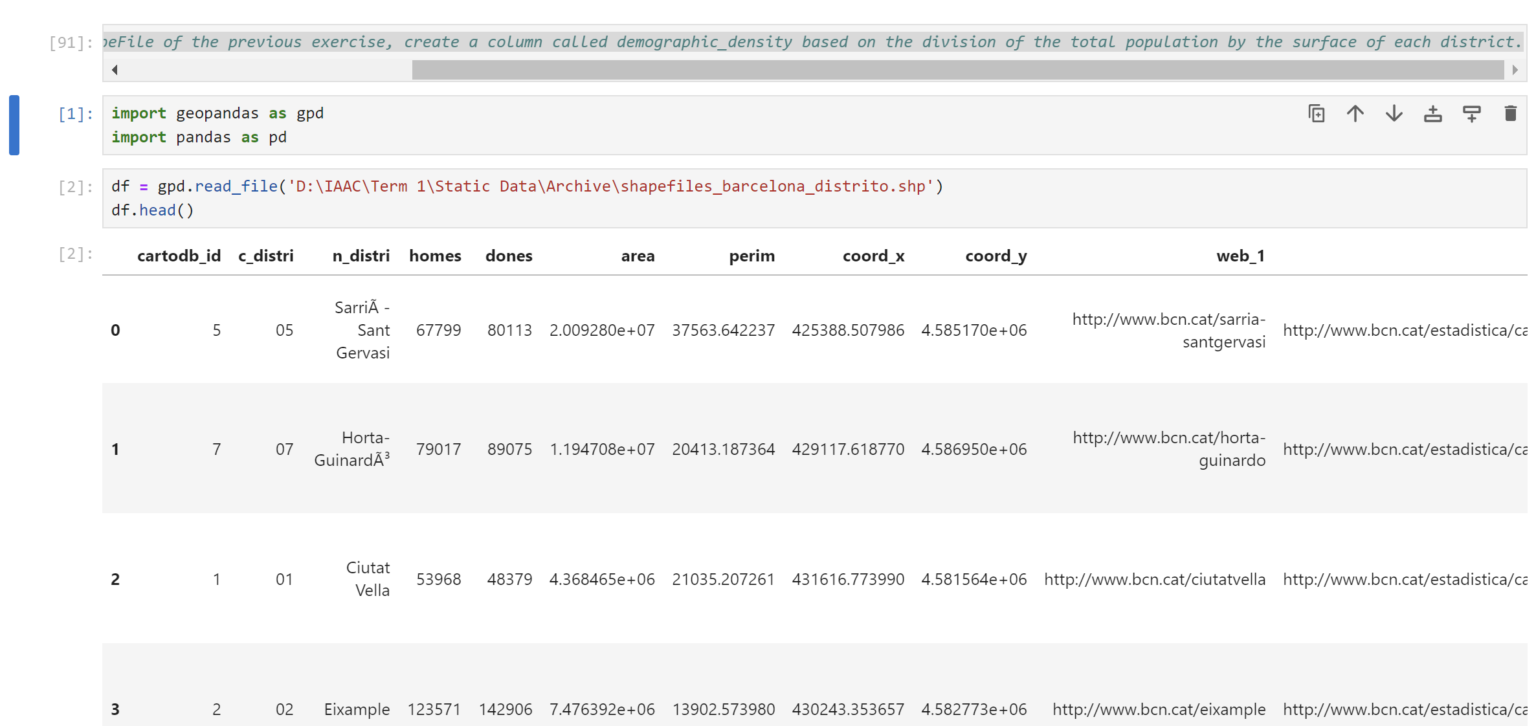Move the selected cell down
This screenshot has height=726, width=1536.
pos(1394,114)
